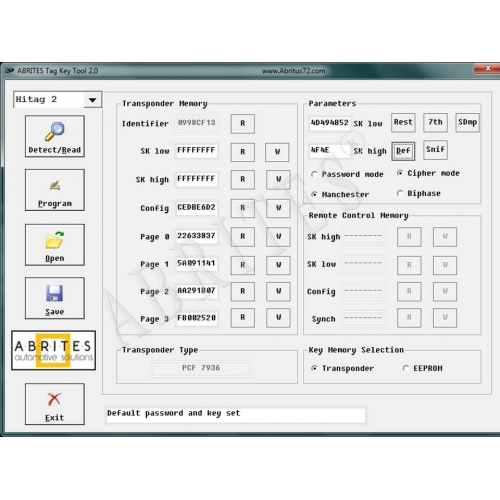Write Page 1 memory

pyautogui.click(x=278, y=265)
